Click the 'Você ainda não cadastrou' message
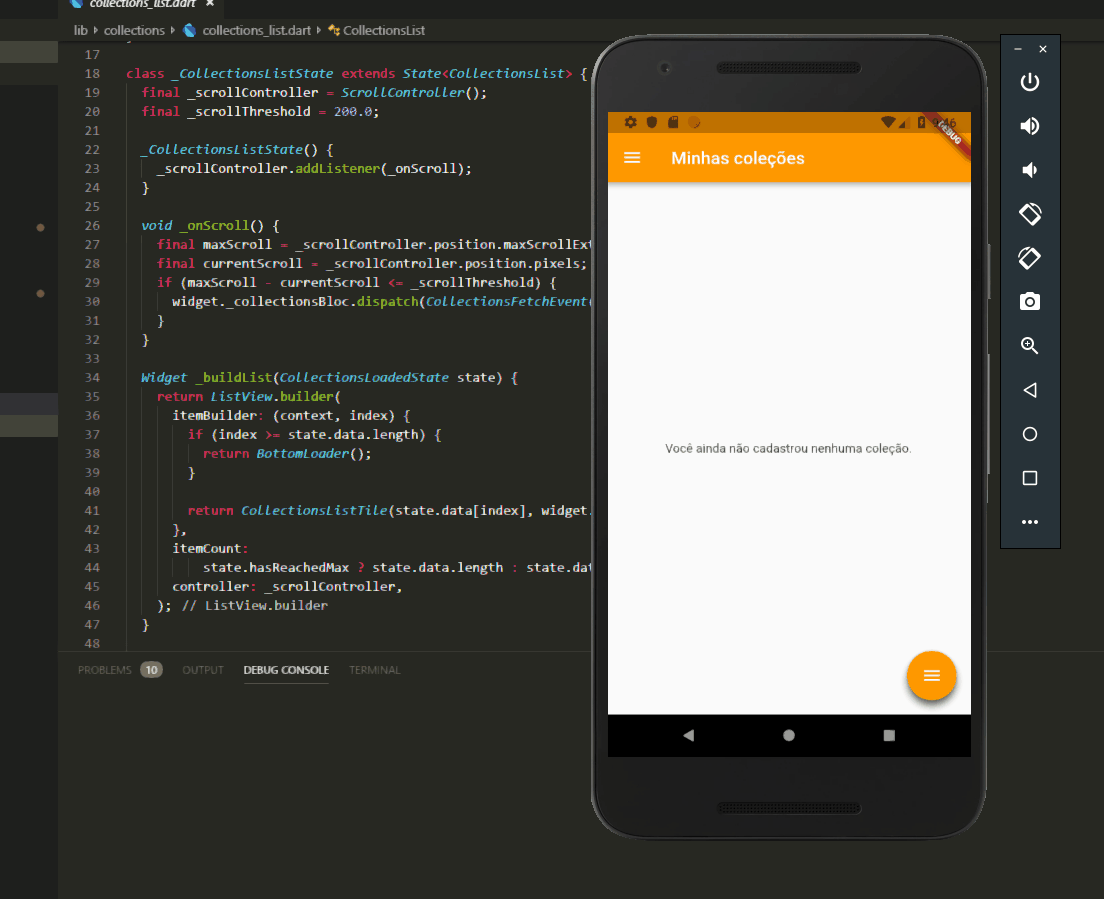 click(x=788, y=448)
